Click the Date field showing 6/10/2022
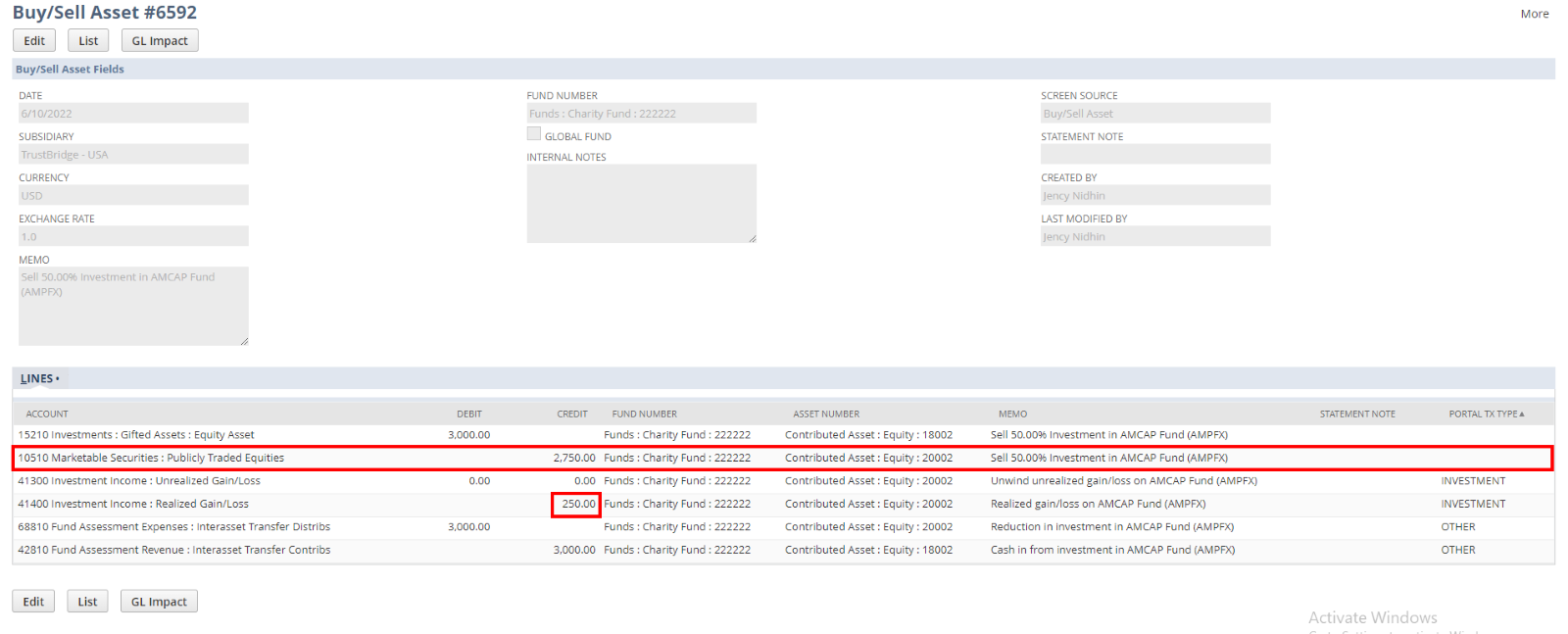The image size is (1568, 634). click(x=133, y=114)
